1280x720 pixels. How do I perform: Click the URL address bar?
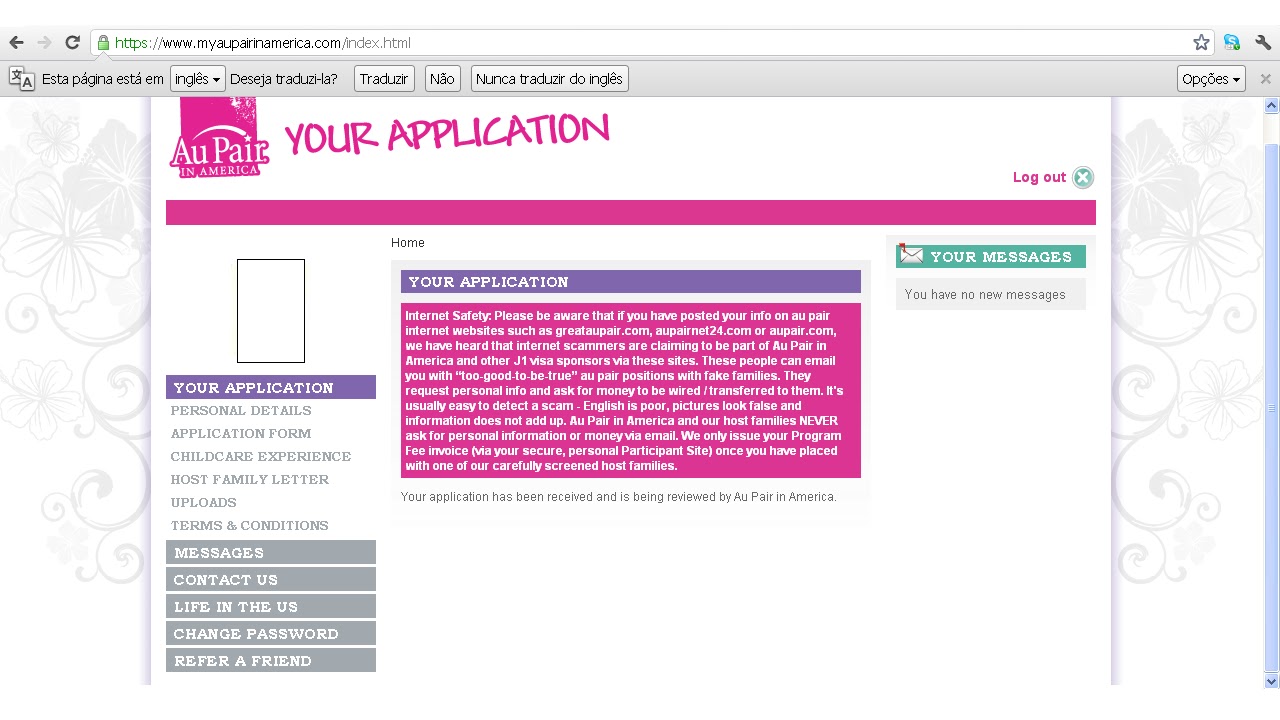650,43
